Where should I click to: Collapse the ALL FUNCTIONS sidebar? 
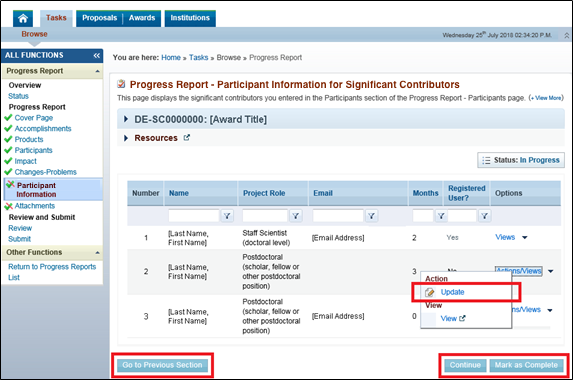[x=96, y=56]
